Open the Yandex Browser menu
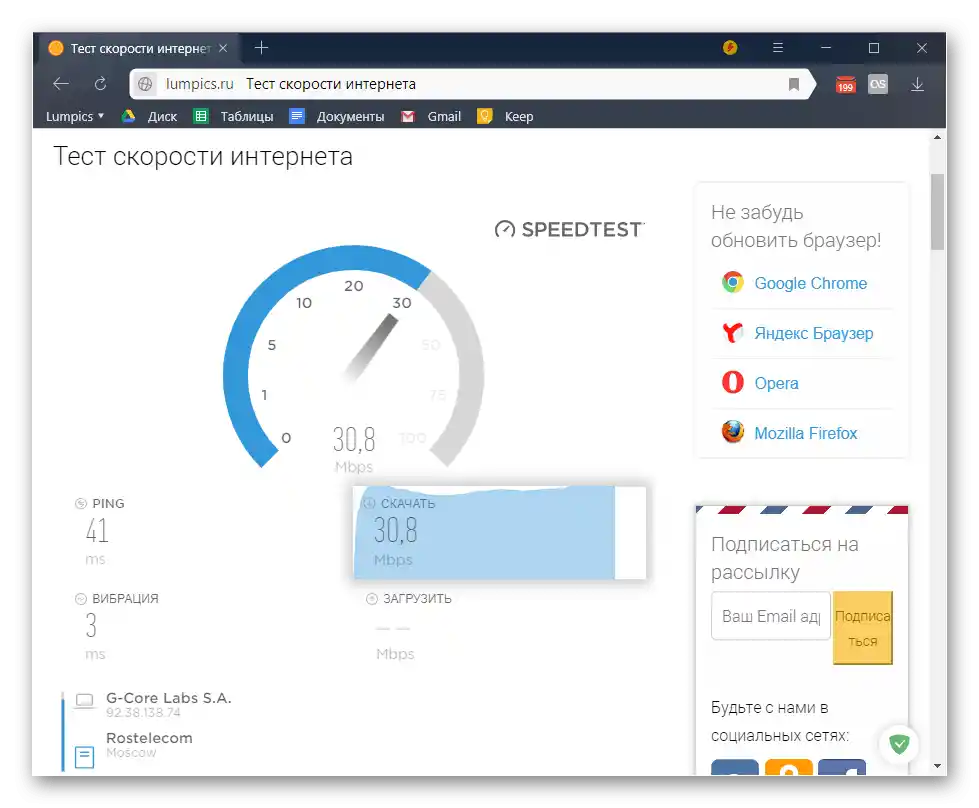The width and height of the screenshot is (979, 808). point(777,47)
